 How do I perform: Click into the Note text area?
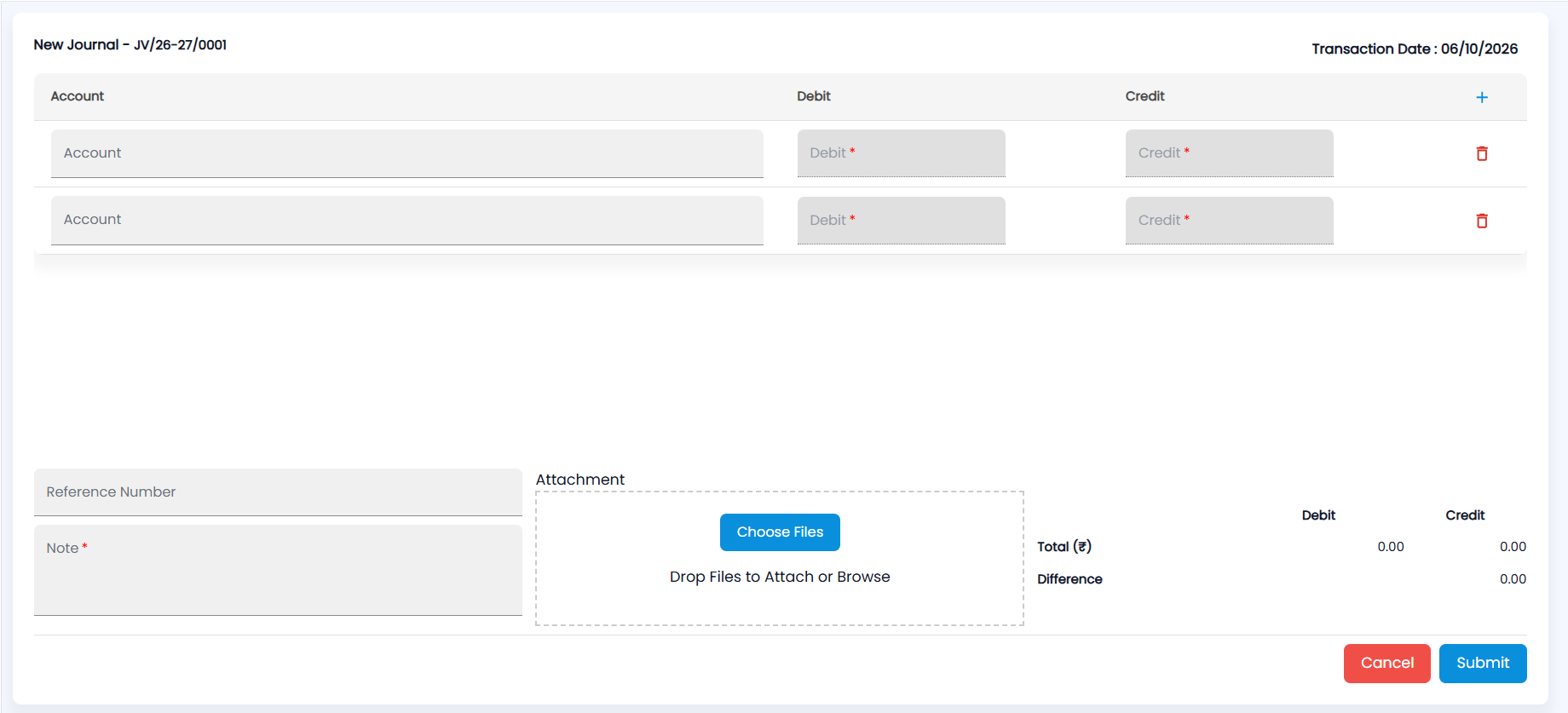point(278,570)
